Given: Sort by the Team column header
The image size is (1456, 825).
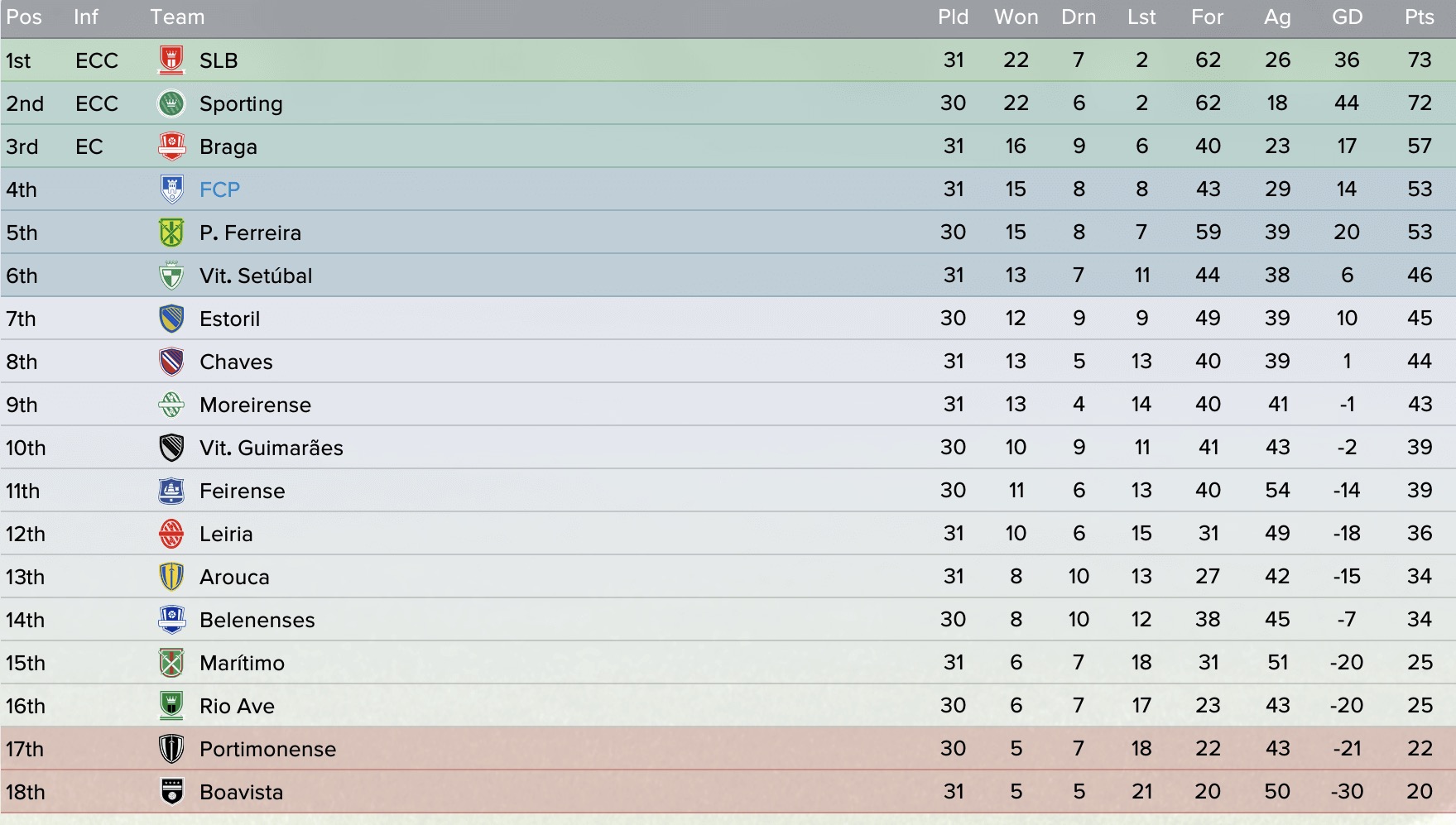Looking at the screenshot, I should point(177,17).
